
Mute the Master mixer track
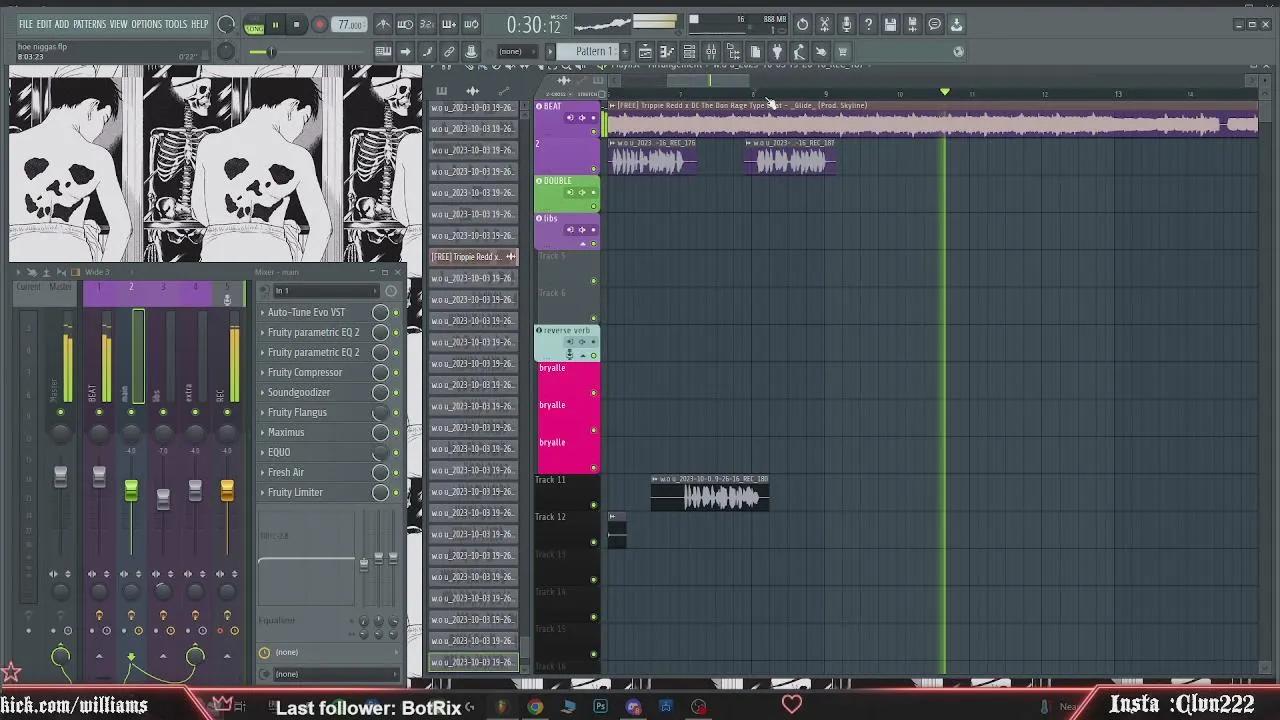pyautogui.click(x=60, y=412)
